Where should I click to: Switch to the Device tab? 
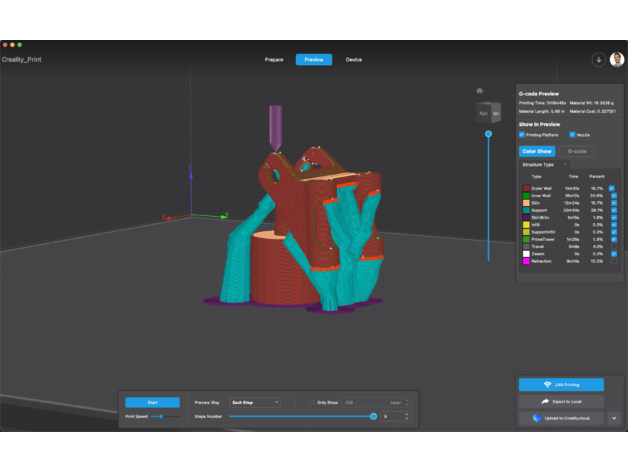tap(354, 60)
